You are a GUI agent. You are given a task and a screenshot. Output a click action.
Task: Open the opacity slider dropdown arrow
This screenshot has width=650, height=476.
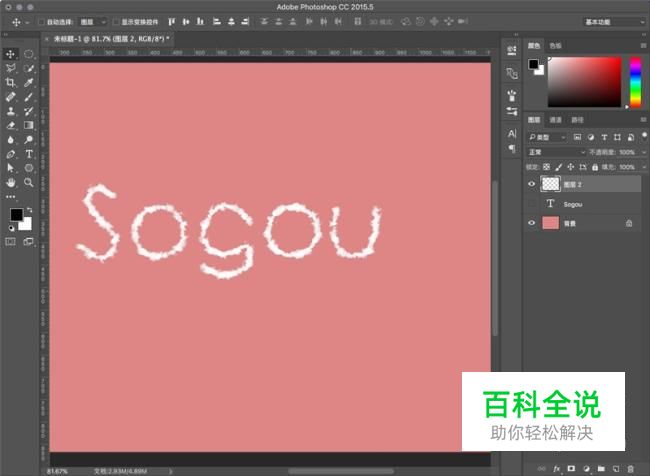644,152
